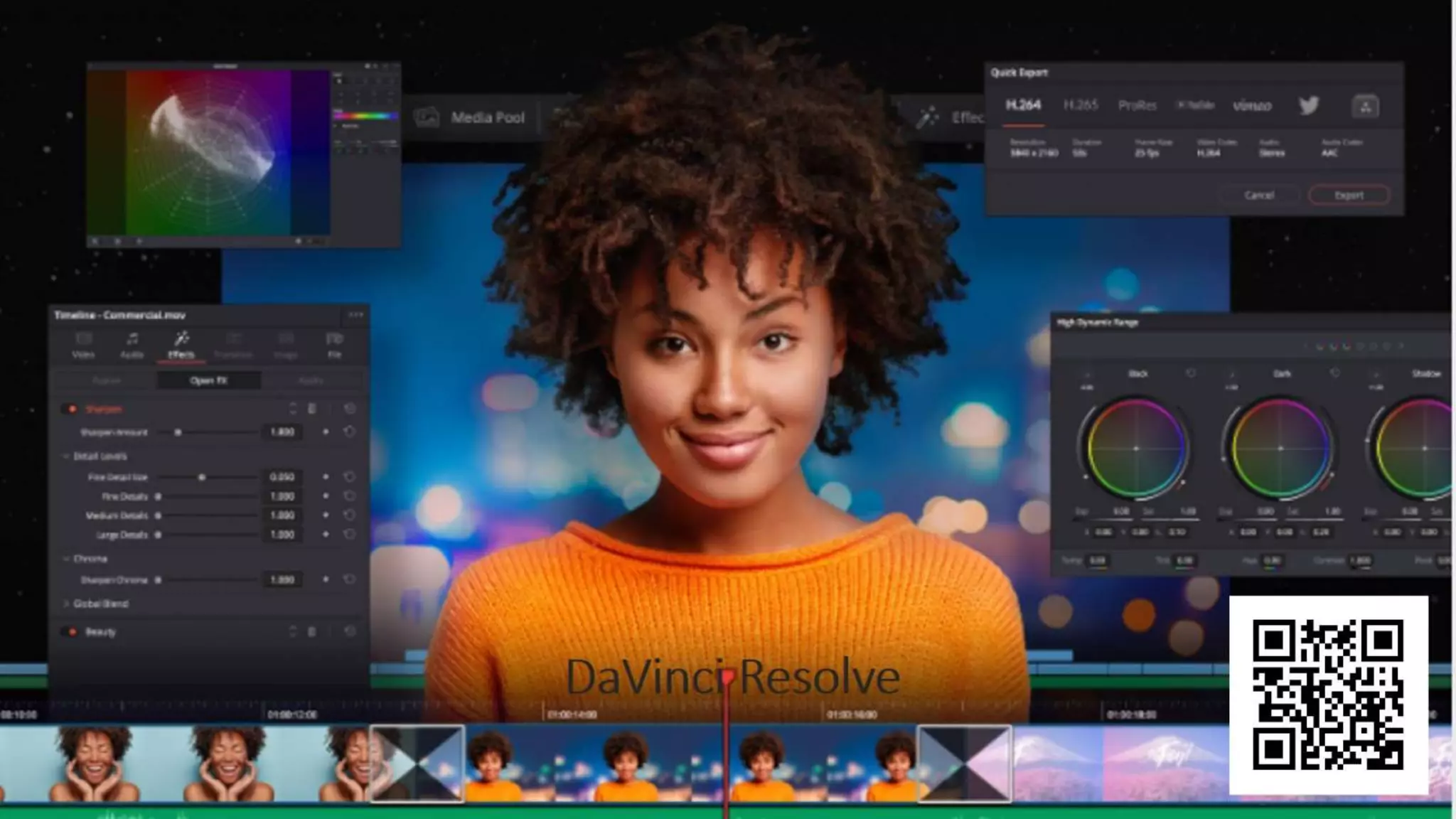Add keyframe for Fine Detail Size
This screenshot has width=1456, height=819.
click(x=326, y=477)
